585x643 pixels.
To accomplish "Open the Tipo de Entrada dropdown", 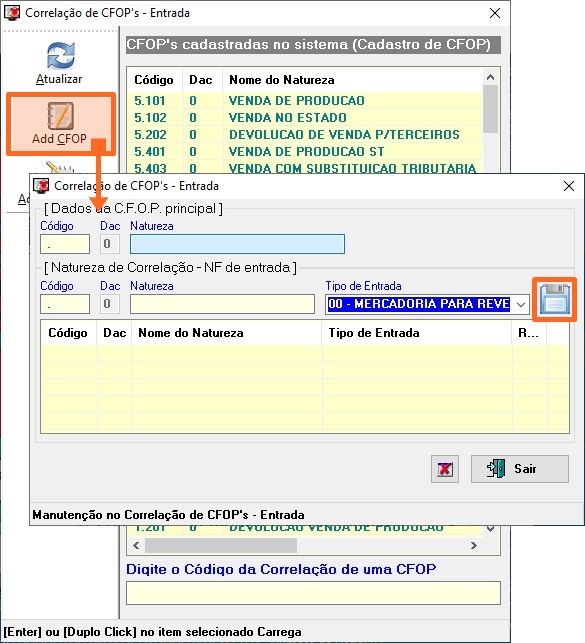I will (521, 304).
